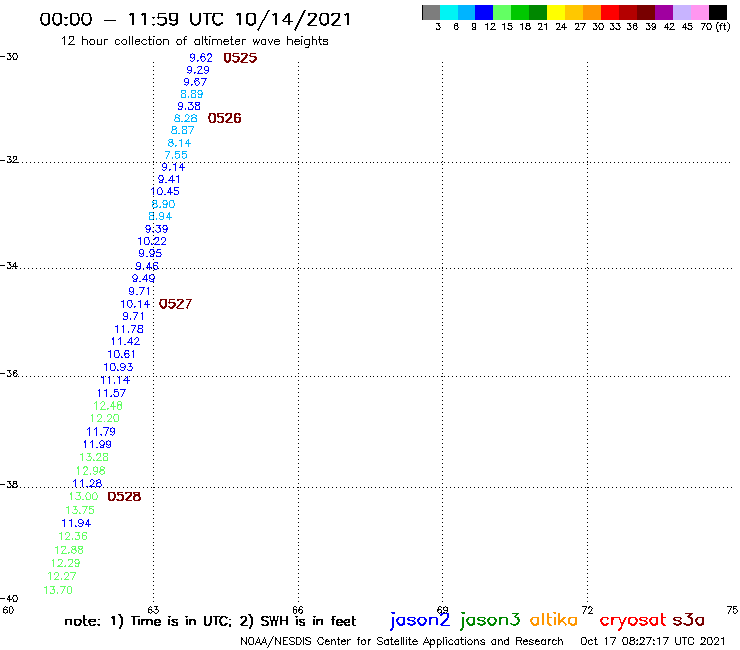Click the '70 (ft)' legend label

coord(715,27)
